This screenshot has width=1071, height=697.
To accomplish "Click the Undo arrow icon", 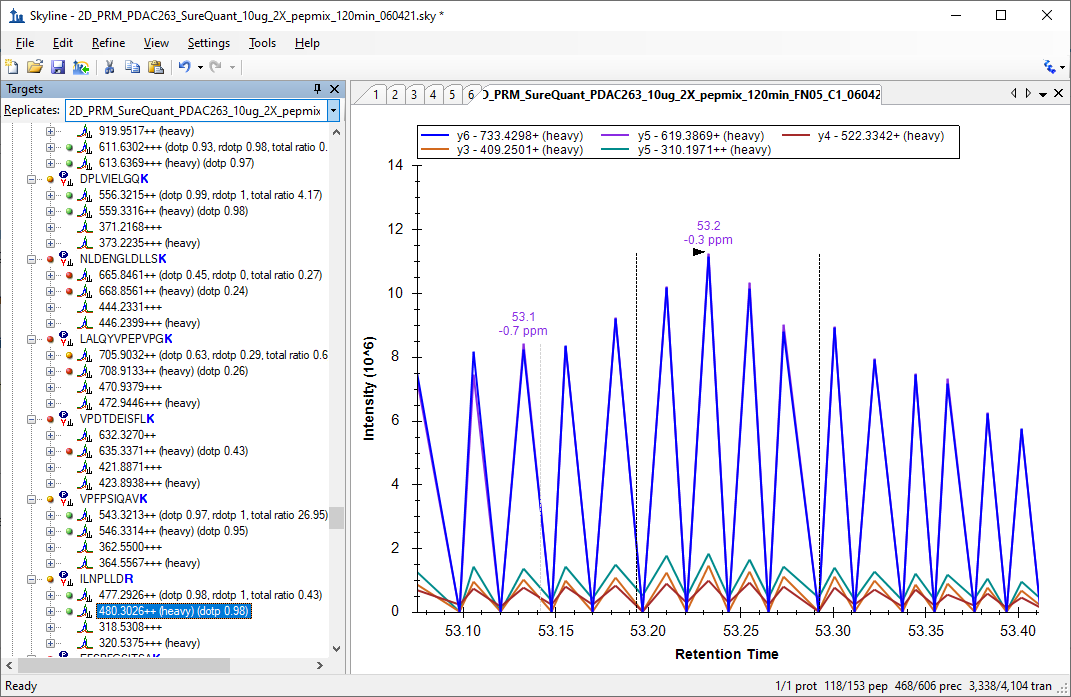I will [x=184, y=67].
